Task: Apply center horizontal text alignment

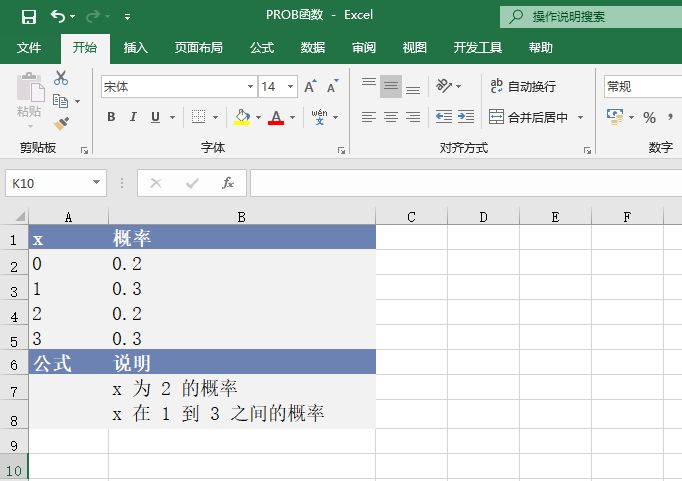Action: coord(390,117)
